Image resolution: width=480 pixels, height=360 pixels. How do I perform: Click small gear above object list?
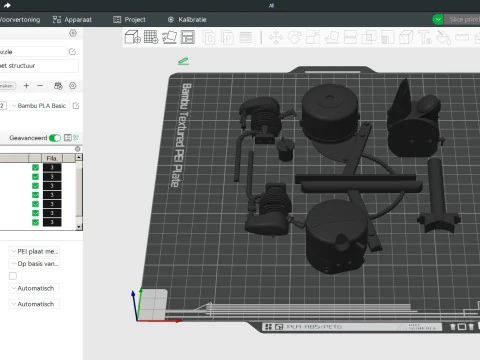click(78, 149)
